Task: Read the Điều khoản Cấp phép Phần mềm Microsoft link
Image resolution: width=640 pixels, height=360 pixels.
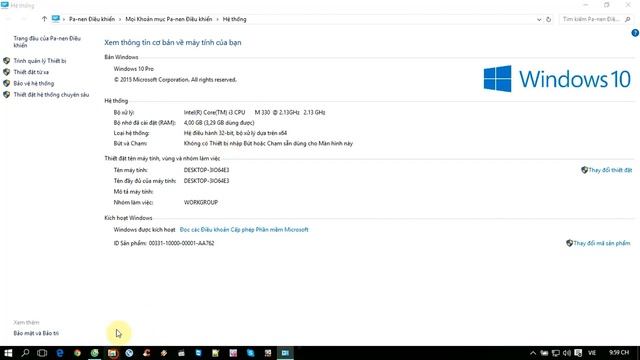Action: point(244,230)
